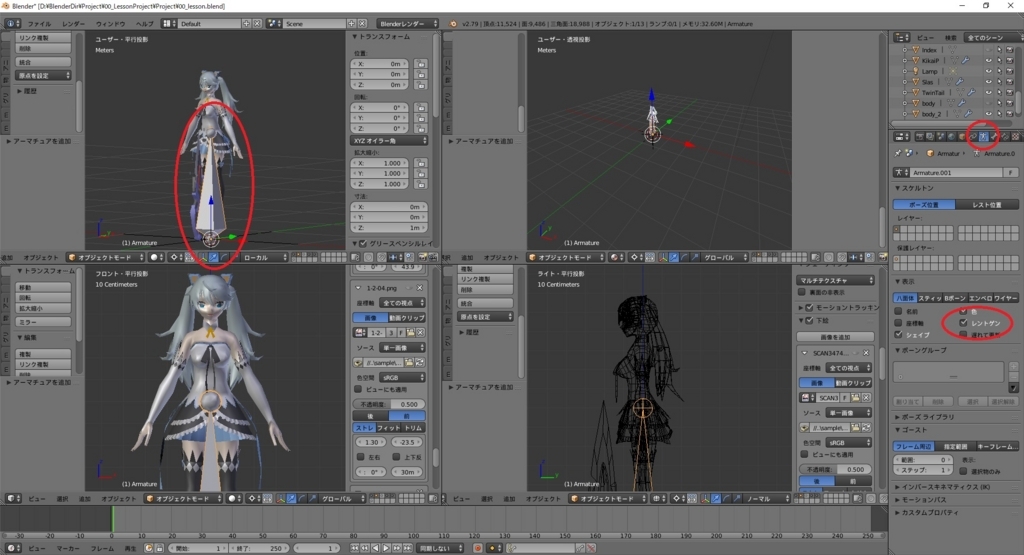1024x555 pixels.
Task: Click the Default screen layout field
Action: 209,24
